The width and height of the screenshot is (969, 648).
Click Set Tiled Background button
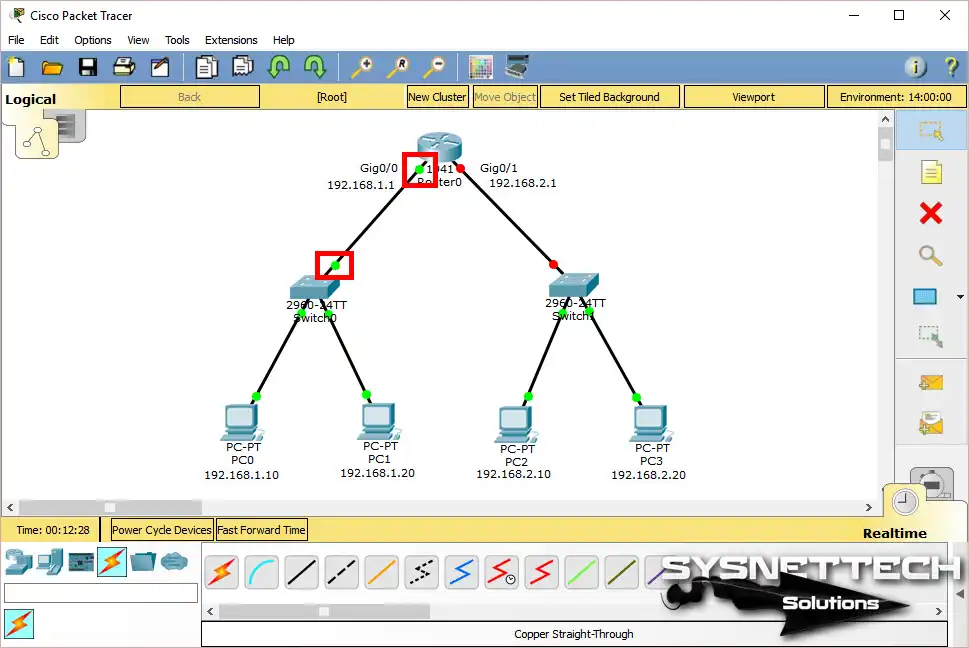(x=609, y=97)
